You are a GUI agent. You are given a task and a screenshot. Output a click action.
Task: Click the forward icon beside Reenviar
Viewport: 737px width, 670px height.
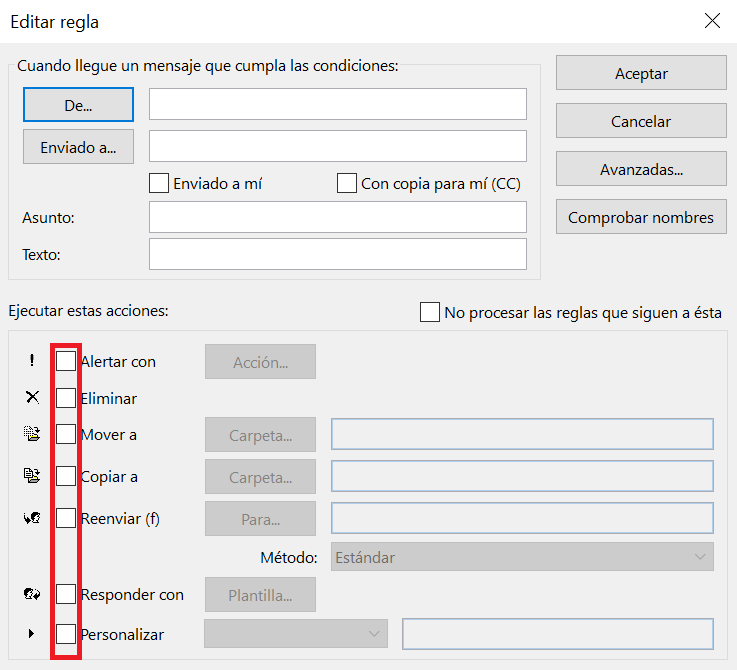(32, 518)
